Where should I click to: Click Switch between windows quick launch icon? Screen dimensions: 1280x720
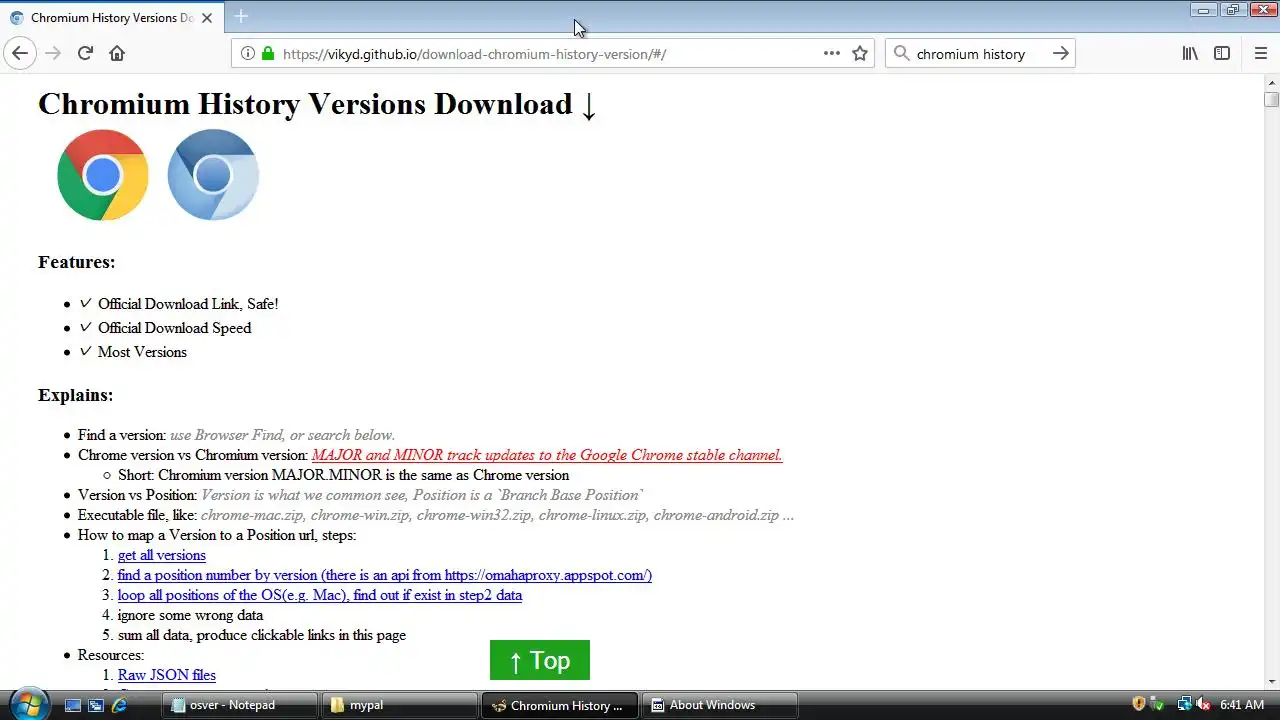[x=96, y=705]
